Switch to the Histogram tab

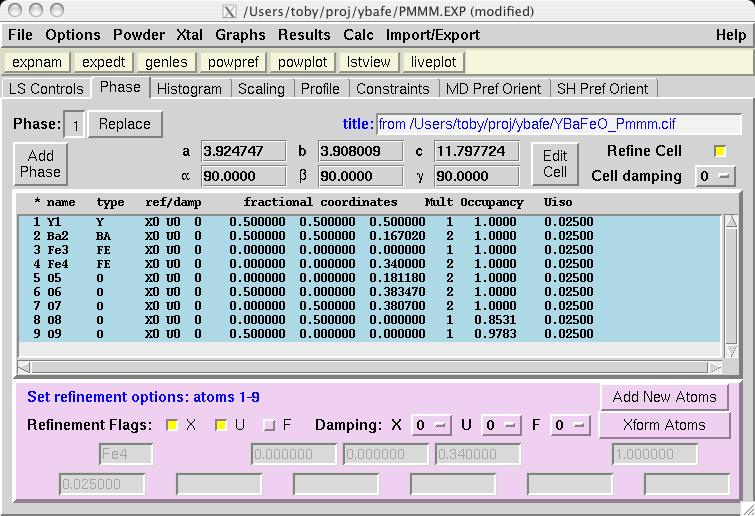pos(189,89)
